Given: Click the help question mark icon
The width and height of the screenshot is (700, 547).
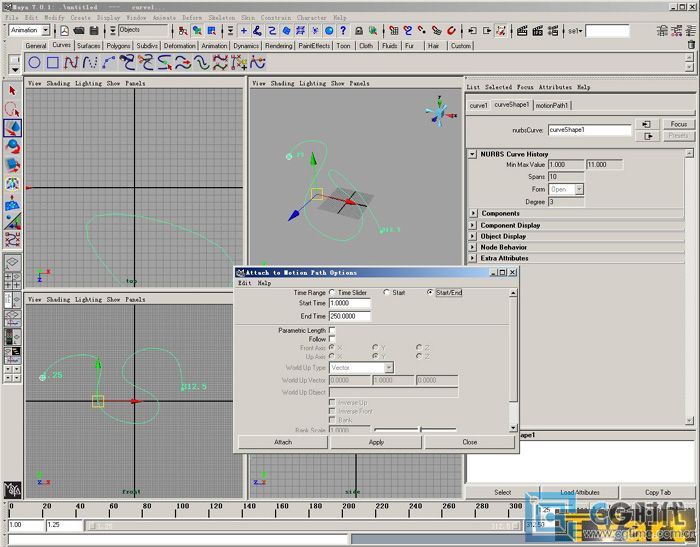Looking at the screenshot, I should (x=343, y=30).
